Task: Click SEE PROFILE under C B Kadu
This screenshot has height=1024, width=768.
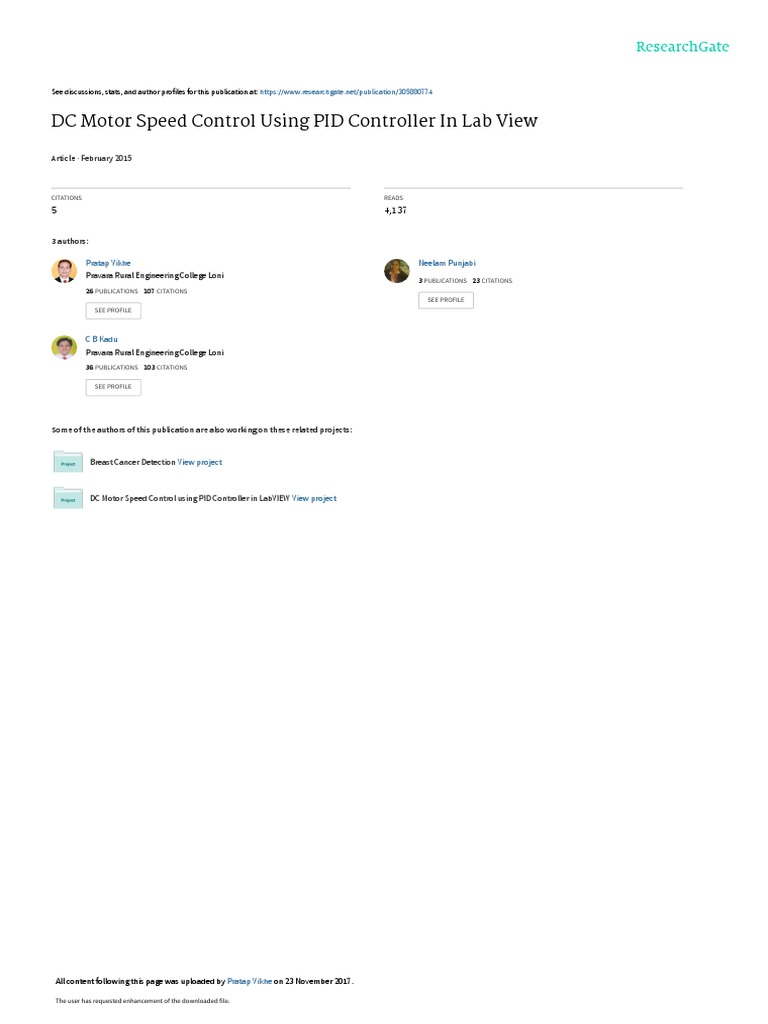Action: (x=113, y=387)
